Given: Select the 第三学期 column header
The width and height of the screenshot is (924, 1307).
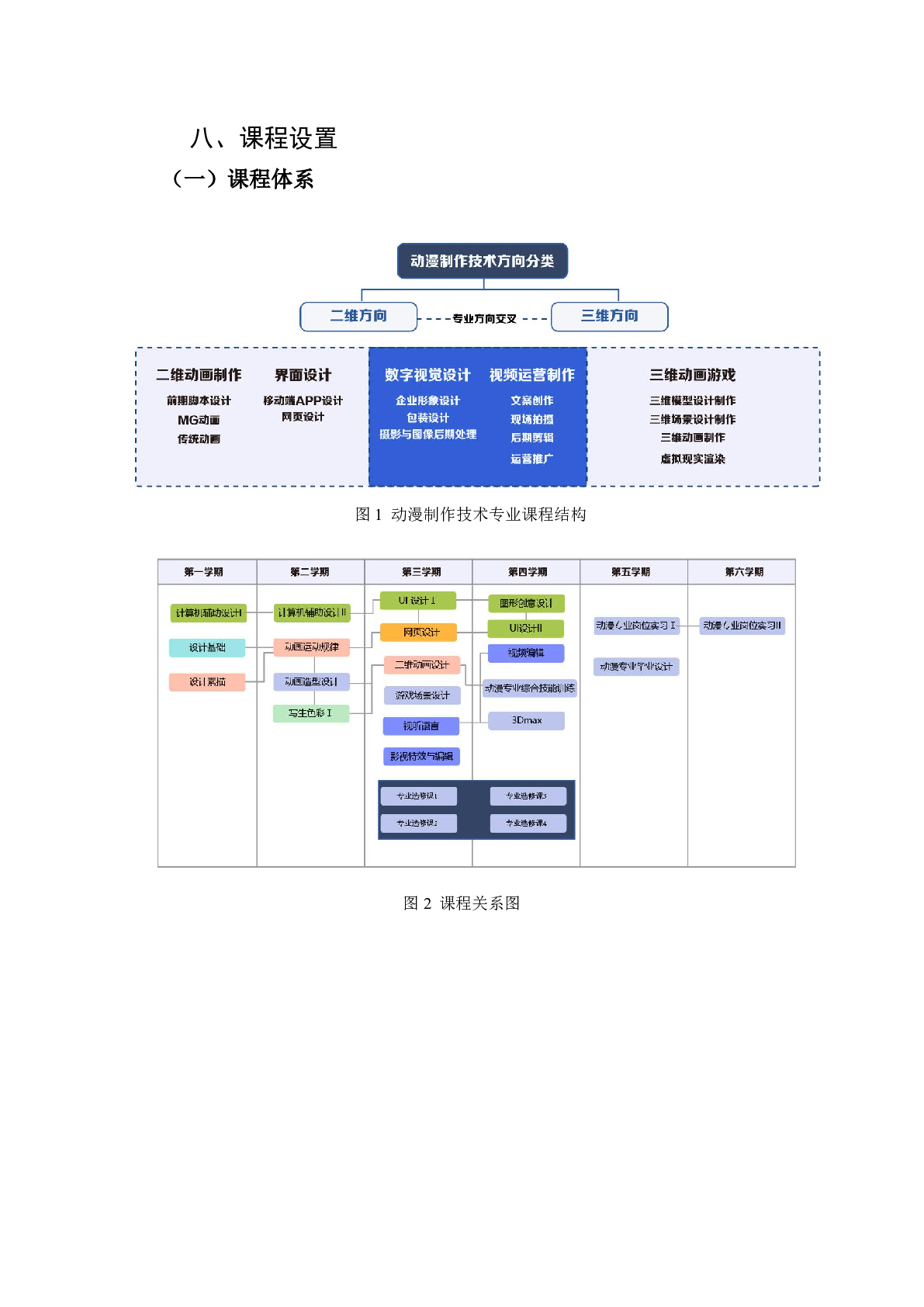Looking at the screenshot, I should tap(421, 572).
